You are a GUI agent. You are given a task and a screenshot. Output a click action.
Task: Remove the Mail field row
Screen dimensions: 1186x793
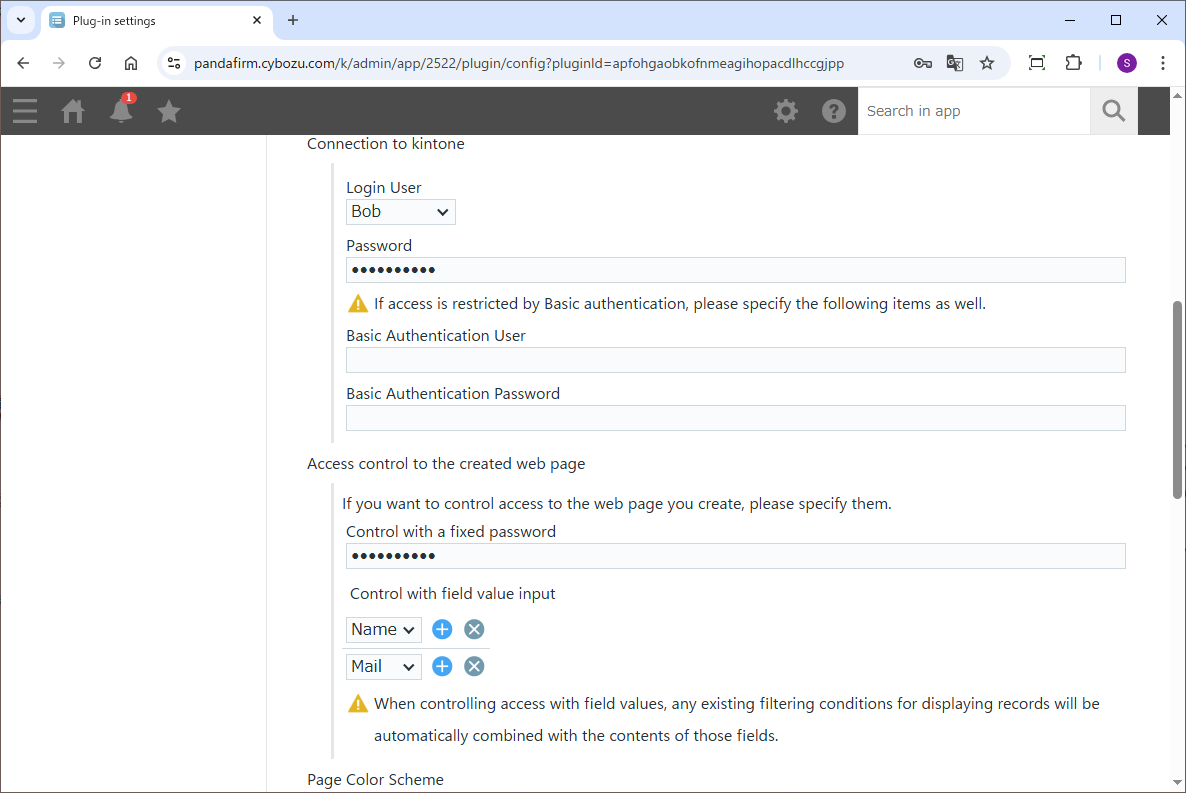click(474, 666)
